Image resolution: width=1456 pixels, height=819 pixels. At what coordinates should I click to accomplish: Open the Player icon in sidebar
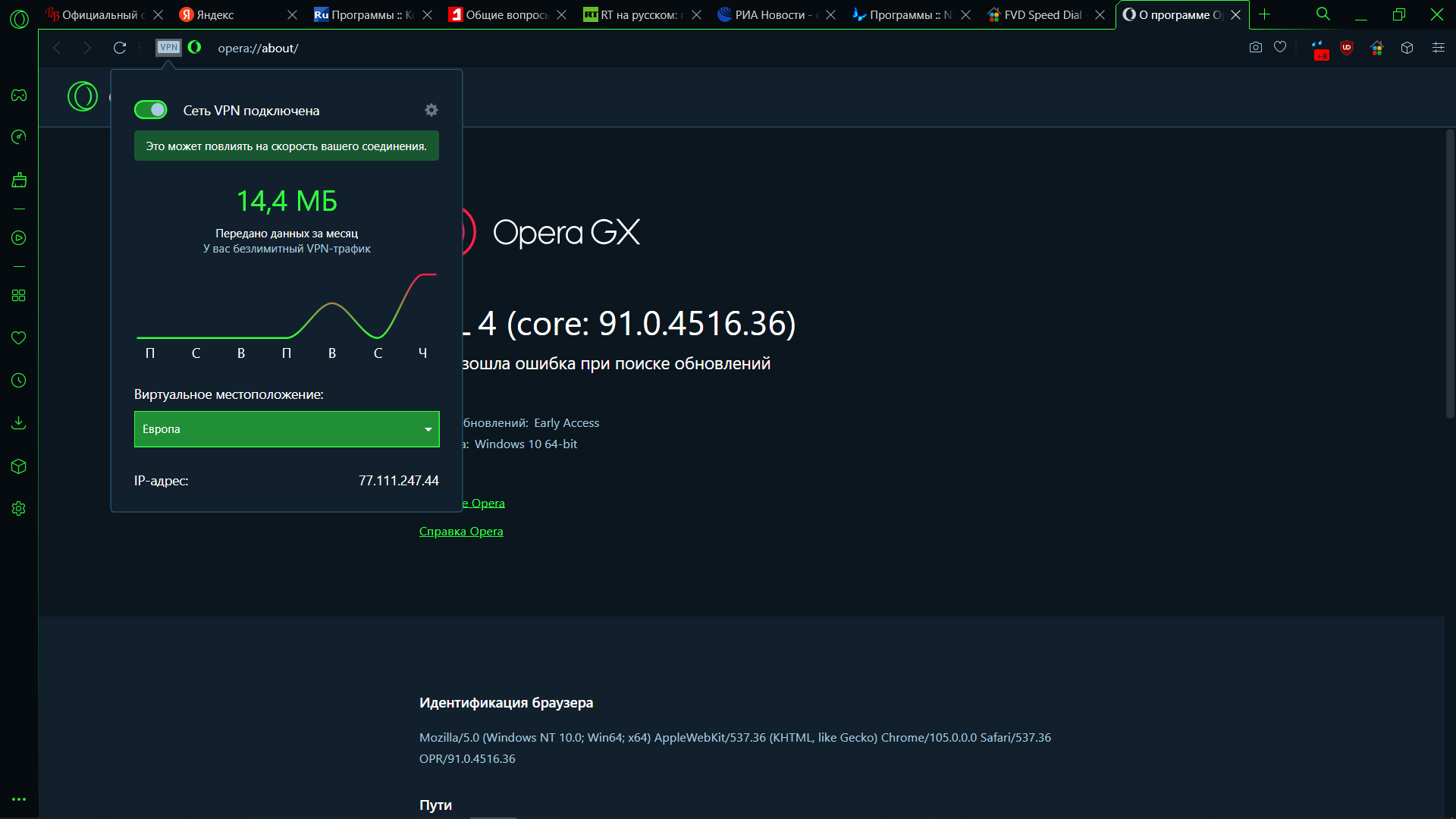tap(19, 238)
